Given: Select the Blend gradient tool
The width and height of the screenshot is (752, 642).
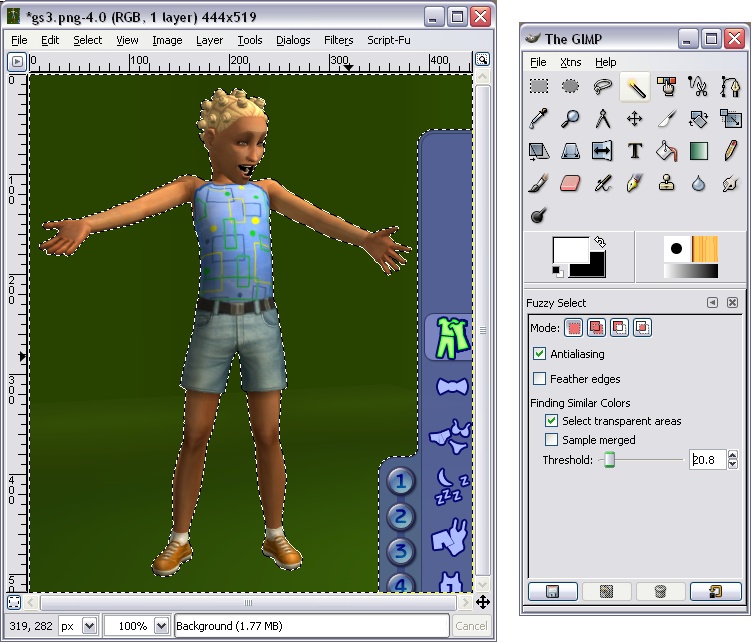Looking at the screenshot, I should (x=698, y=151).
